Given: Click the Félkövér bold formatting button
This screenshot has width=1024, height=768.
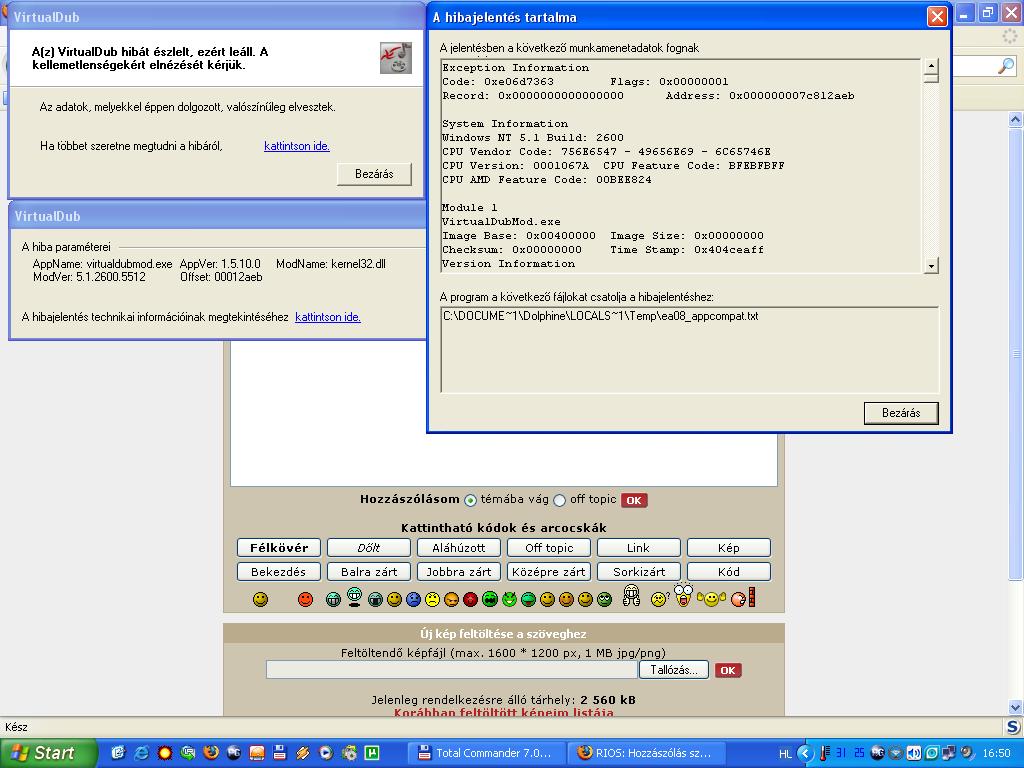Looking at the screenshot, I should 279,548.
